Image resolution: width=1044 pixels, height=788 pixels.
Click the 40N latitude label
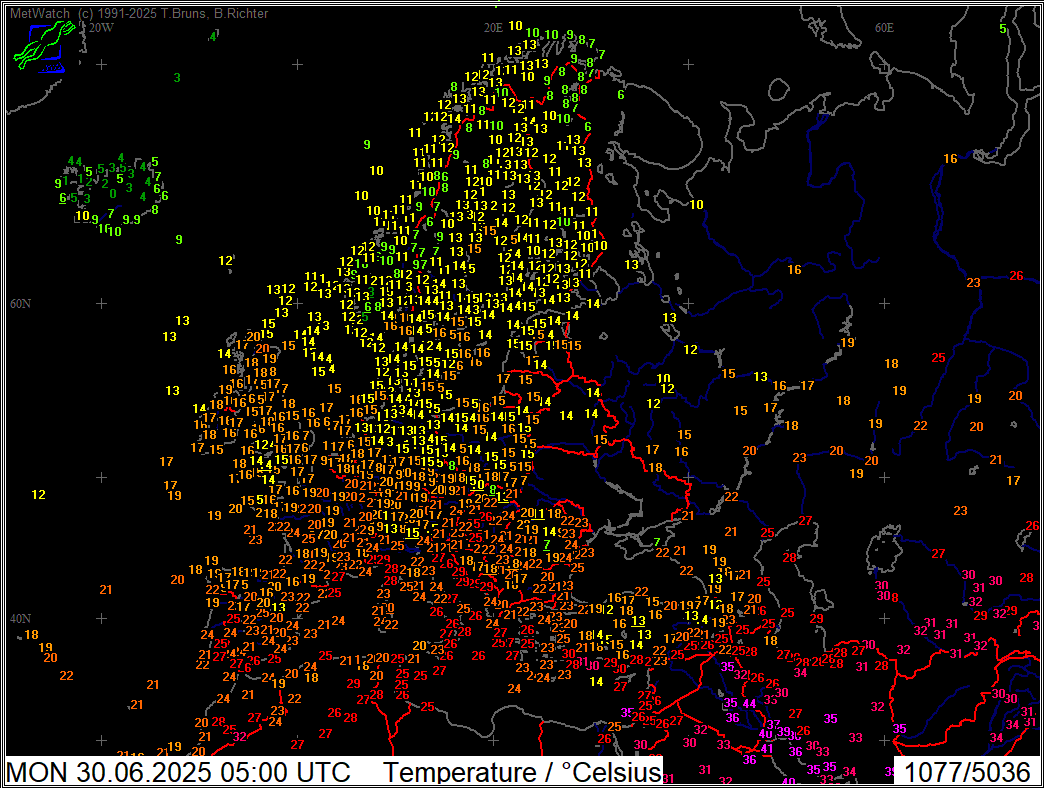point(21,618)
